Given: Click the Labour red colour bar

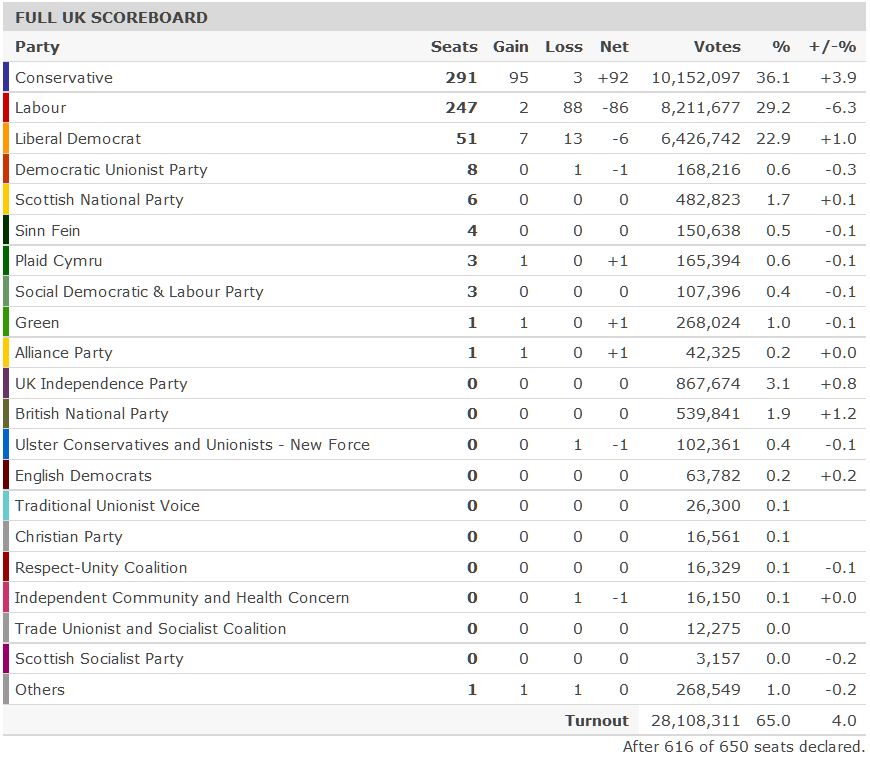Looking at the screenshot, I should point(6,108).
